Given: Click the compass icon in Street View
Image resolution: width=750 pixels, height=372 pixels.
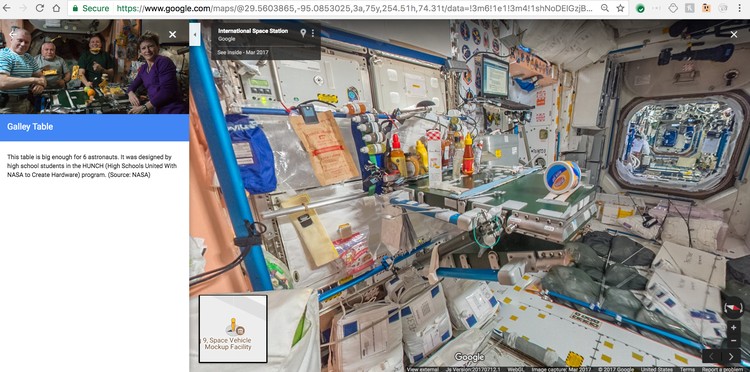Looking at the screenshot, I should pos(733,307).
